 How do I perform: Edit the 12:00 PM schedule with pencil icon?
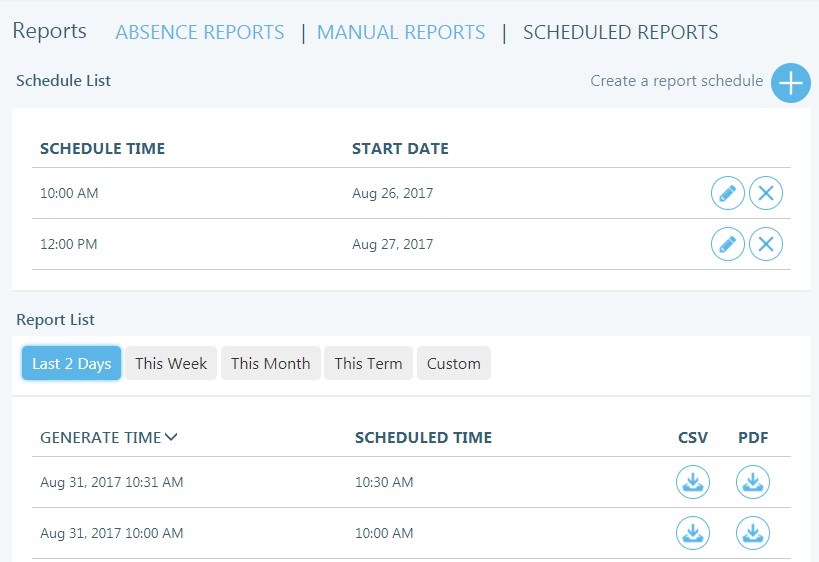coord(727,244)
